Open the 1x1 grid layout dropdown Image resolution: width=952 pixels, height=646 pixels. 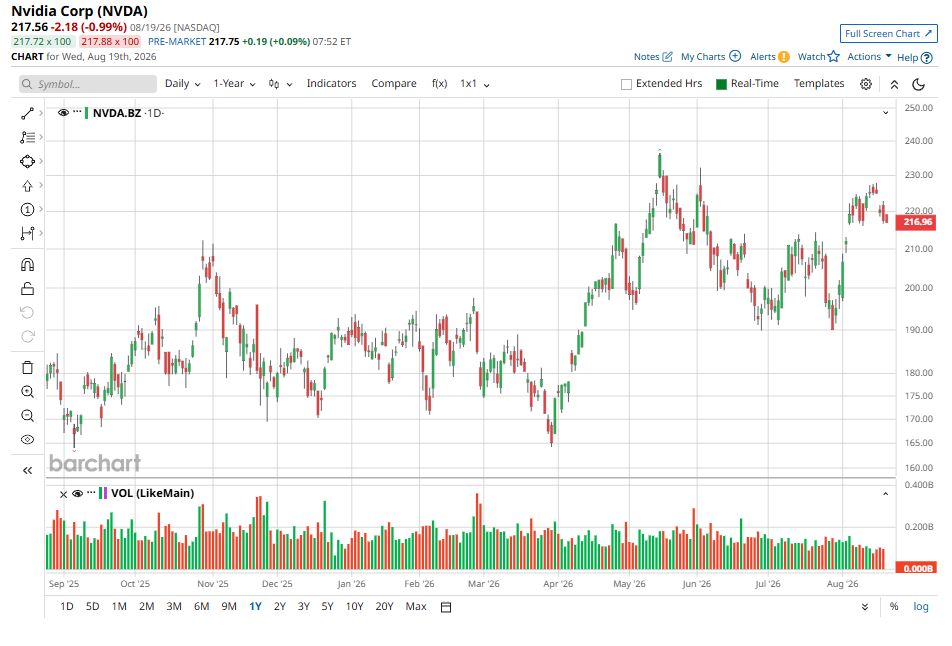click(475, 84)
